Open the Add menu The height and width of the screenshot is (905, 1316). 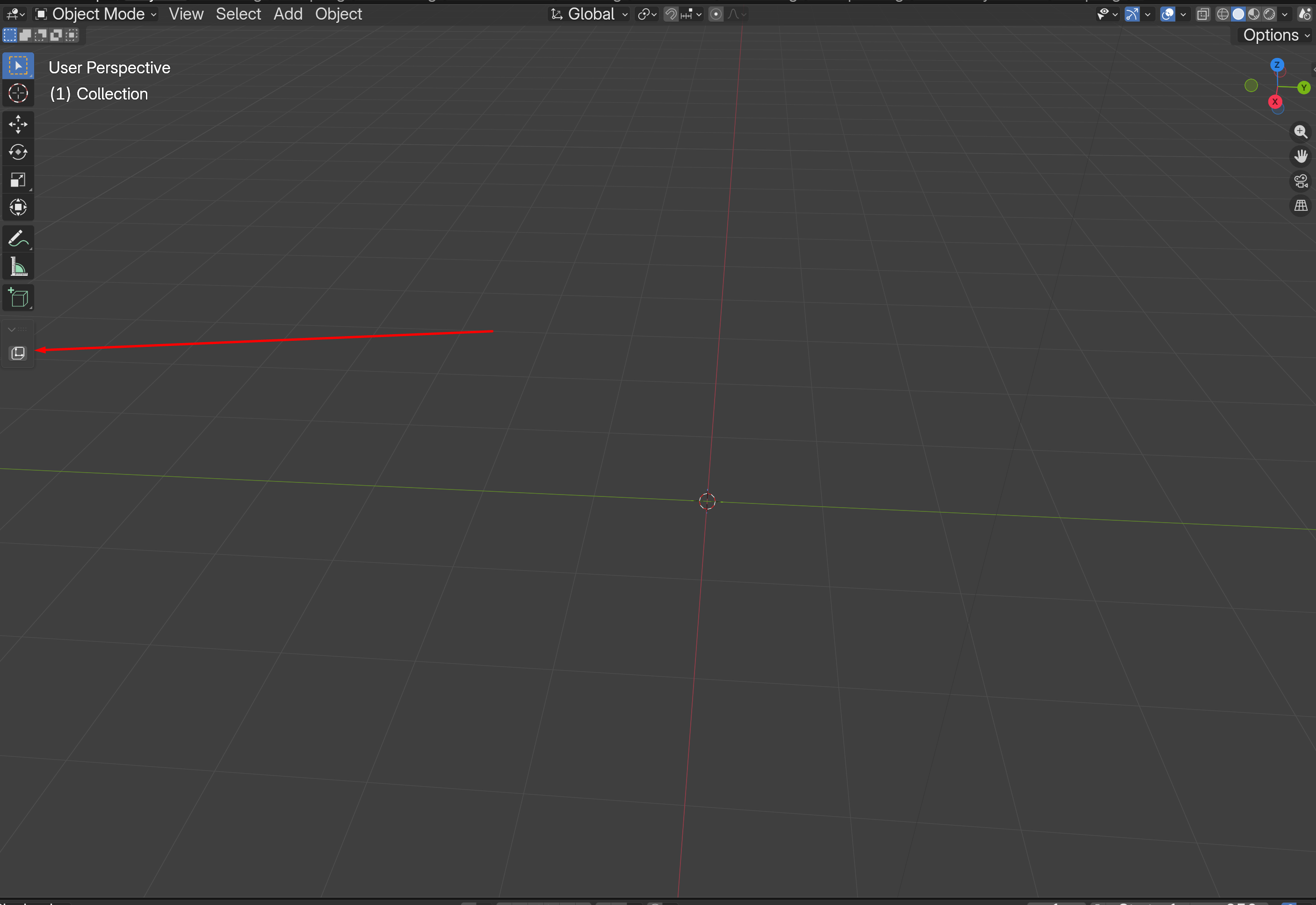click(x=288, y=14)
